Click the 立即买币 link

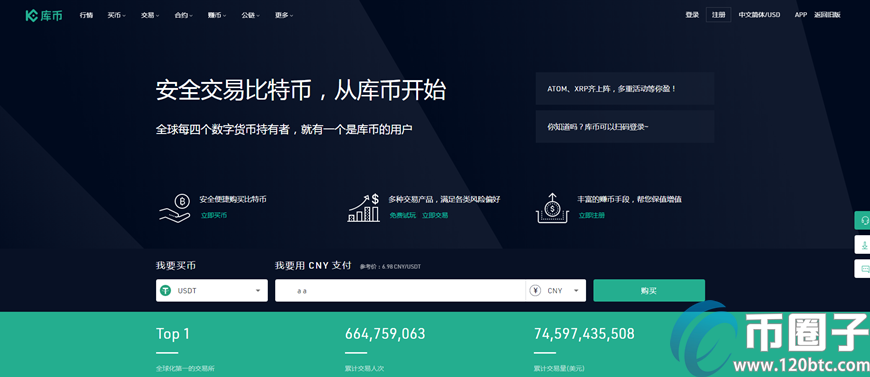click(x=214, y=215)
